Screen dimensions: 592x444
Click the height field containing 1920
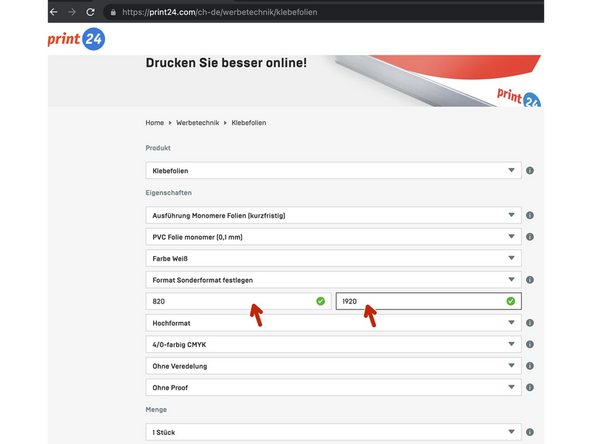tap(429, 301)
